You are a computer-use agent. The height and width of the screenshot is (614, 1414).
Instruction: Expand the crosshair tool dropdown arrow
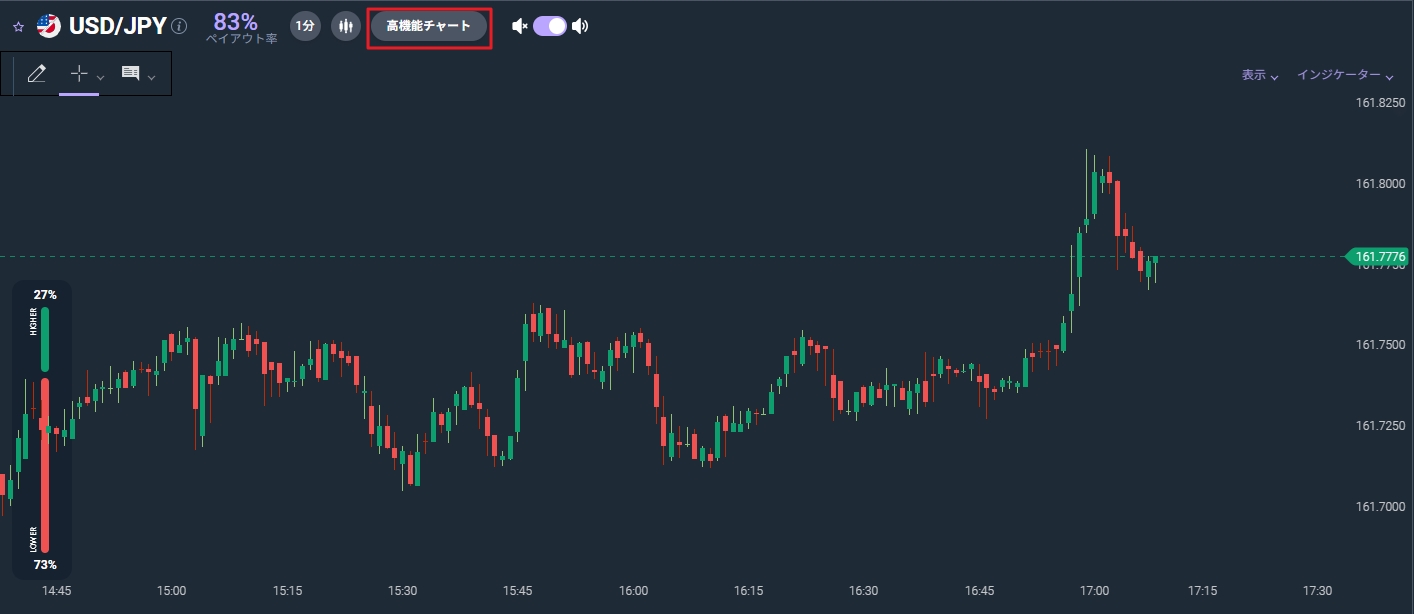coord(100,77)
